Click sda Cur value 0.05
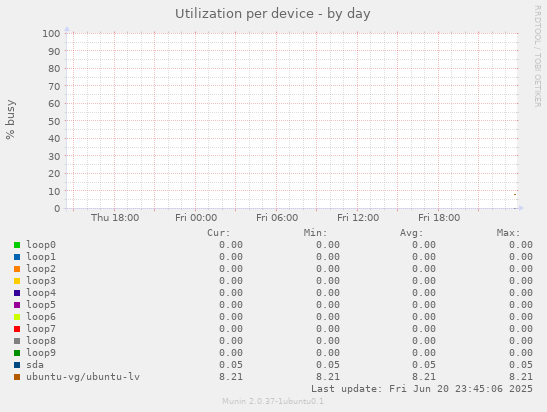The image size is (547, 412). (231, 365)
